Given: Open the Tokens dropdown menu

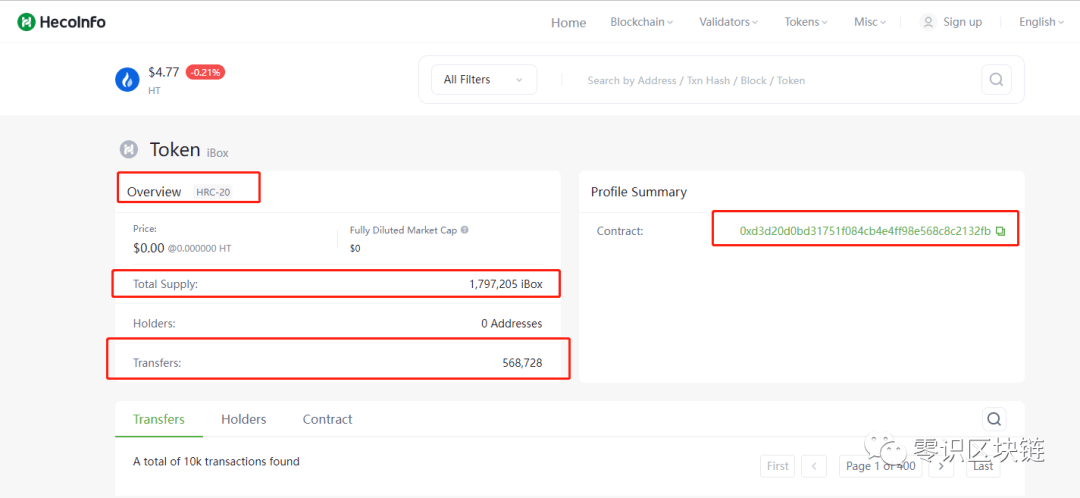Looking at the screenshot, I should click(806, 22).
